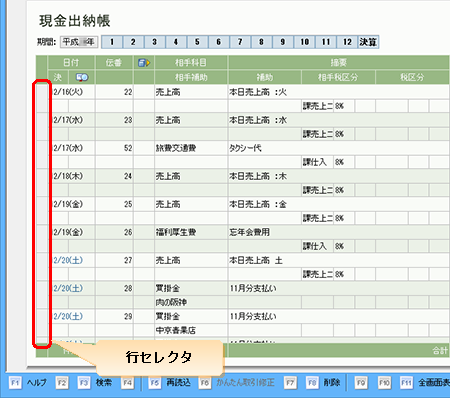
Task: Select month 10 period button
Action: tap(304, 42)
